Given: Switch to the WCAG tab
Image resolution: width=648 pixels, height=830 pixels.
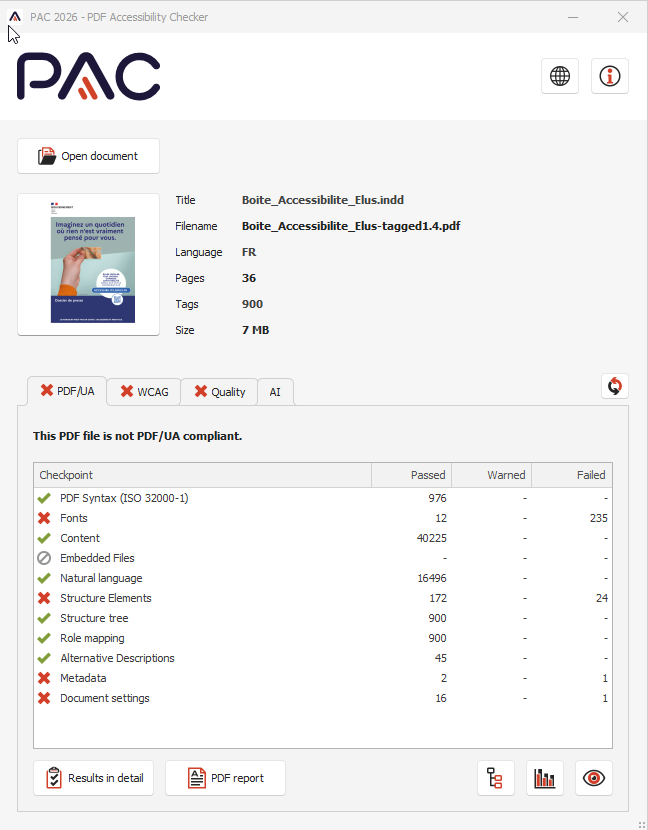Looking at the screenshot, I should (144, 392).
